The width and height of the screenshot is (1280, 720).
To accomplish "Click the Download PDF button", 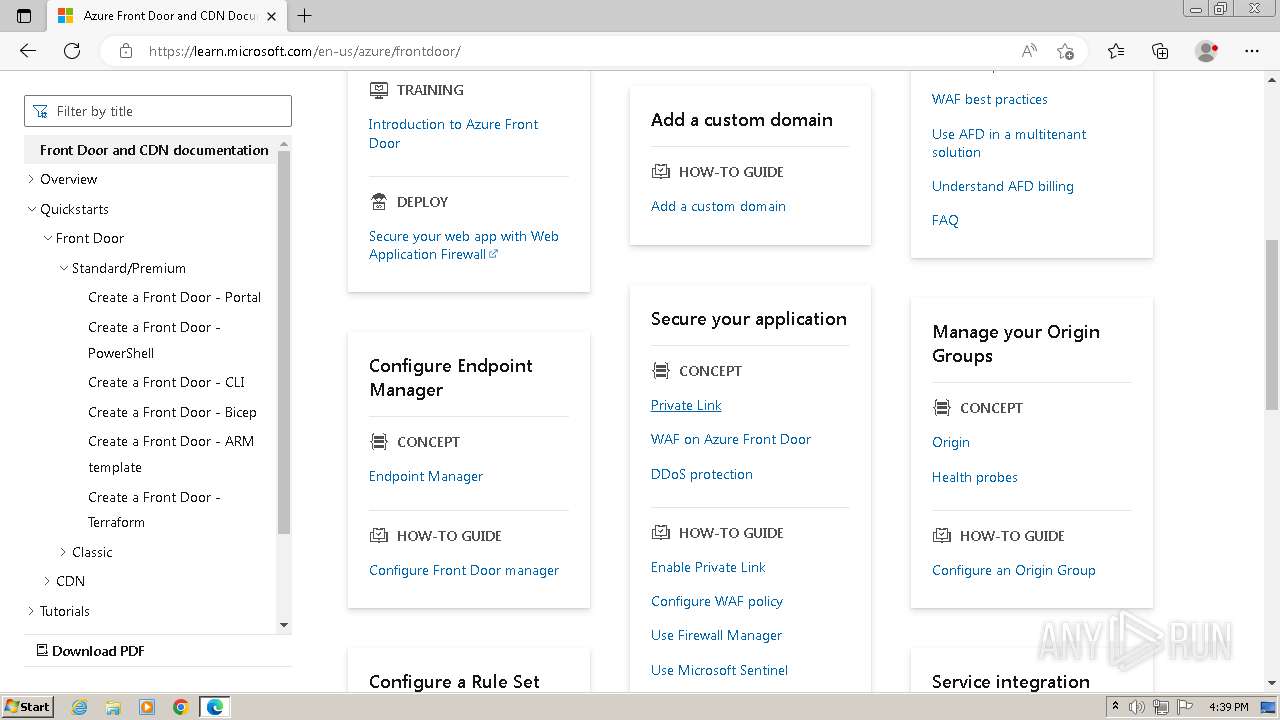I will click(90, 650).
